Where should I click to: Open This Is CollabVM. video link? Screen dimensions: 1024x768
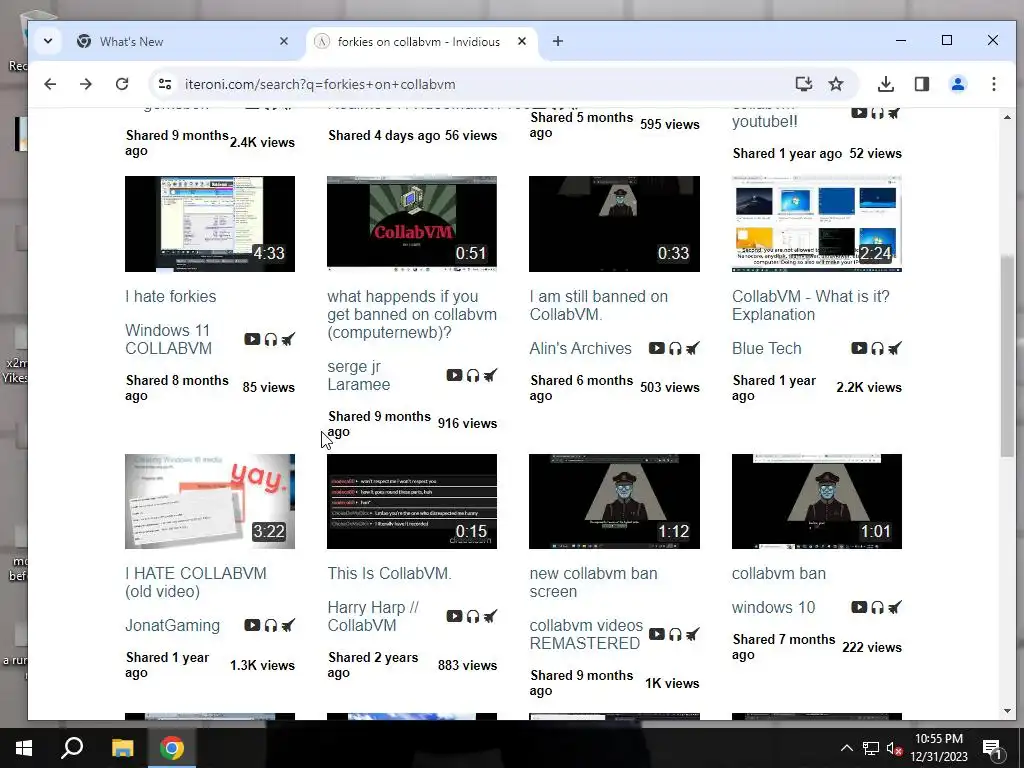coord(389,573)
